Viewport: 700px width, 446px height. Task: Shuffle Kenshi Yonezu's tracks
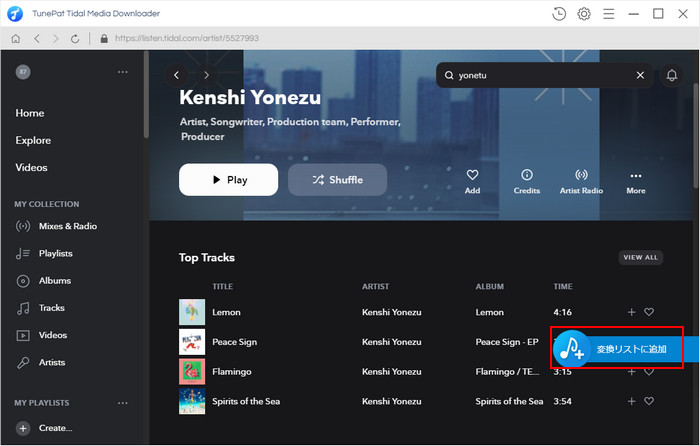[x=338, y=179]
